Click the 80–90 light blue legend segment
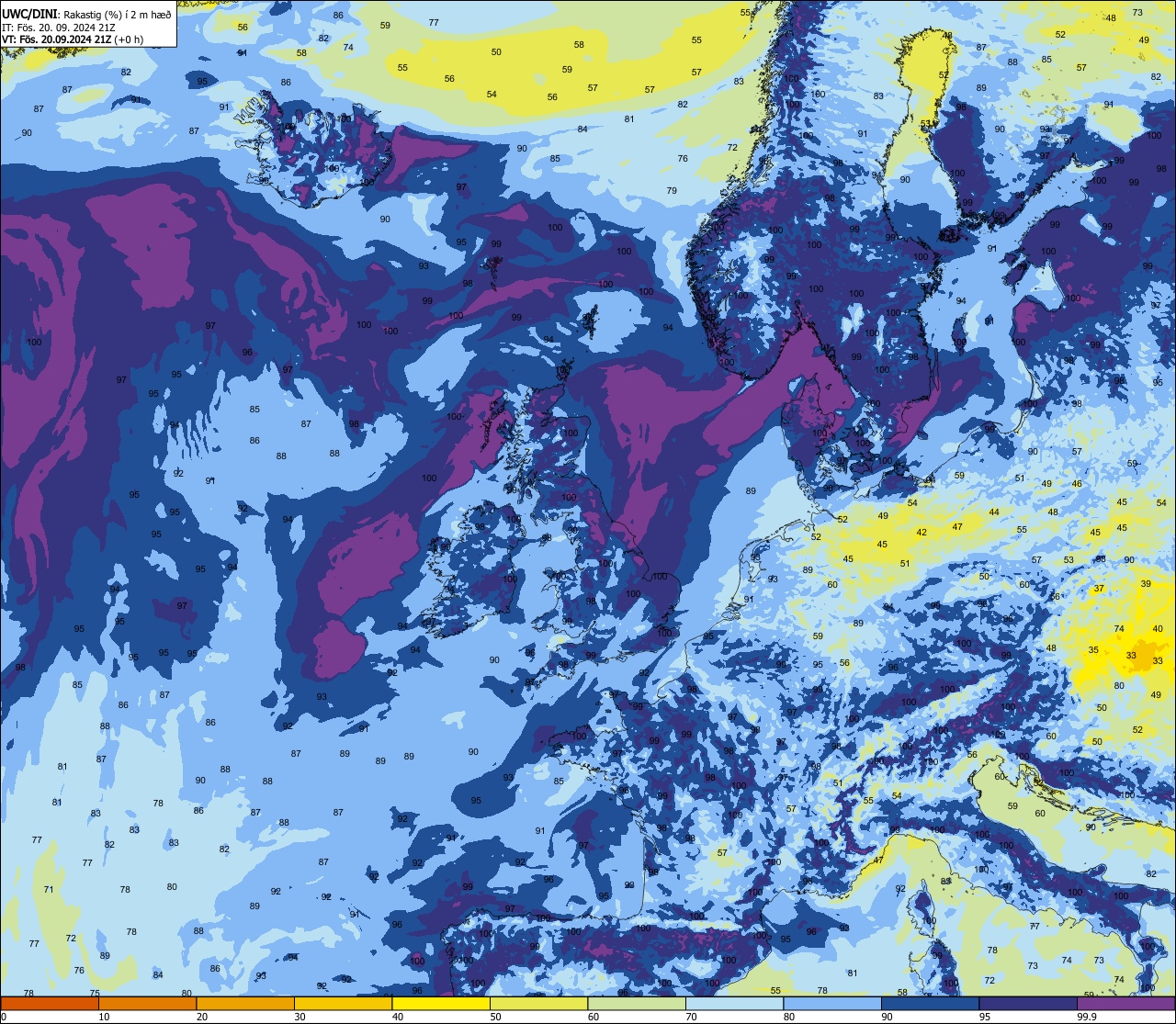 pyautogui.click(x=832, y=1003)
